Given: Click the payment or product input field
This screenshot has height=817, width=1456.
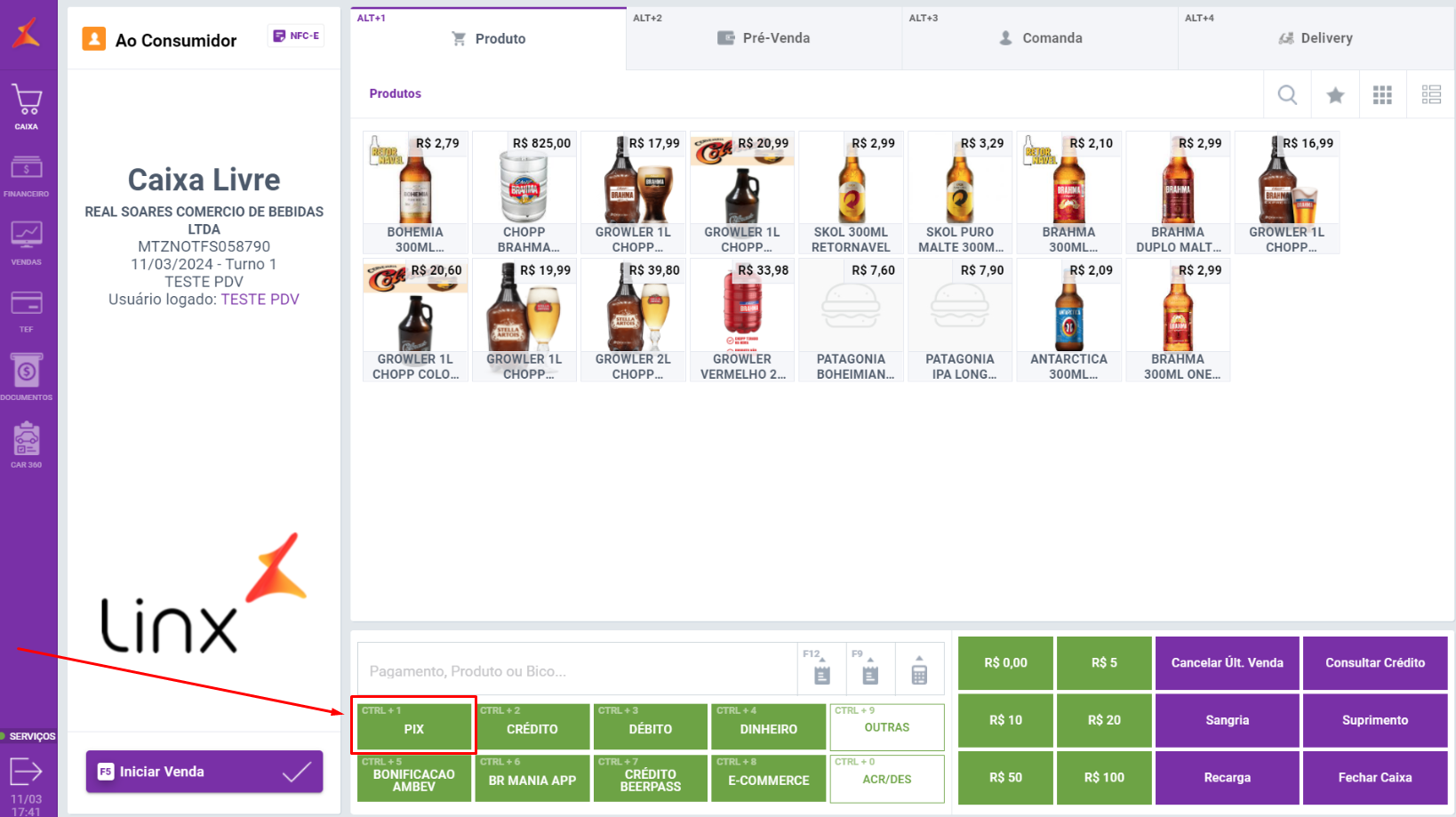Looking at the screenshot, I should point(577,671).
